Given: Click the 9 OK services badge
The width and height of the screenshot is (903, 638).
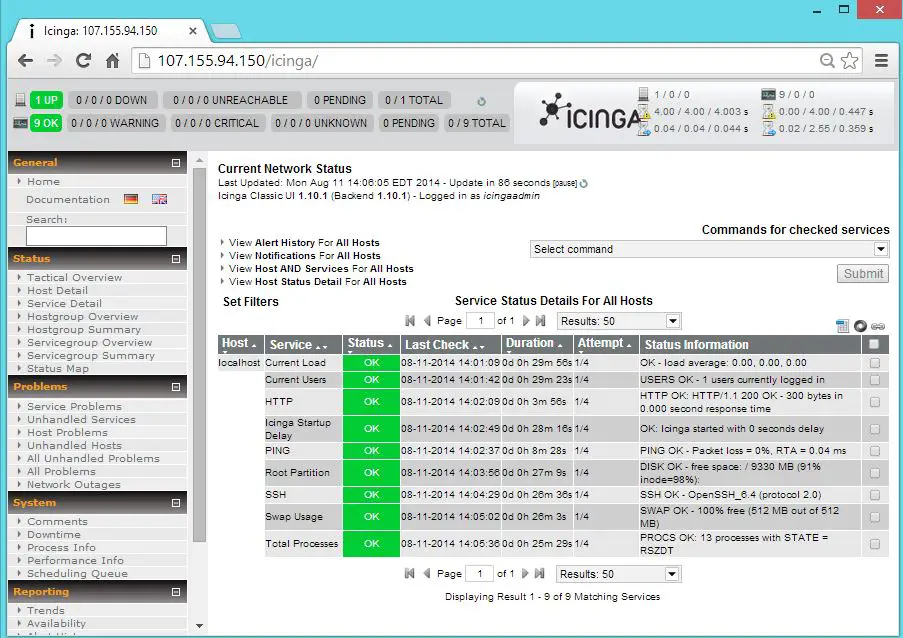Looking at the screenshot, I should click(x=46, y=123).
